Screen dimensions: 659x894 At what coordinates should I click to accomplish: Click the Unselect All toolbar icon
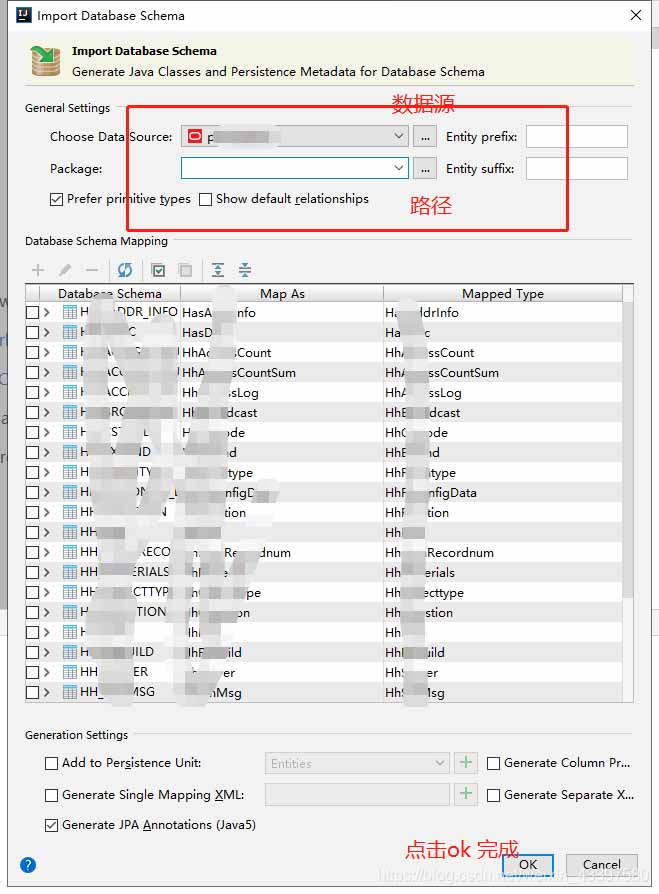coord(185,270)
